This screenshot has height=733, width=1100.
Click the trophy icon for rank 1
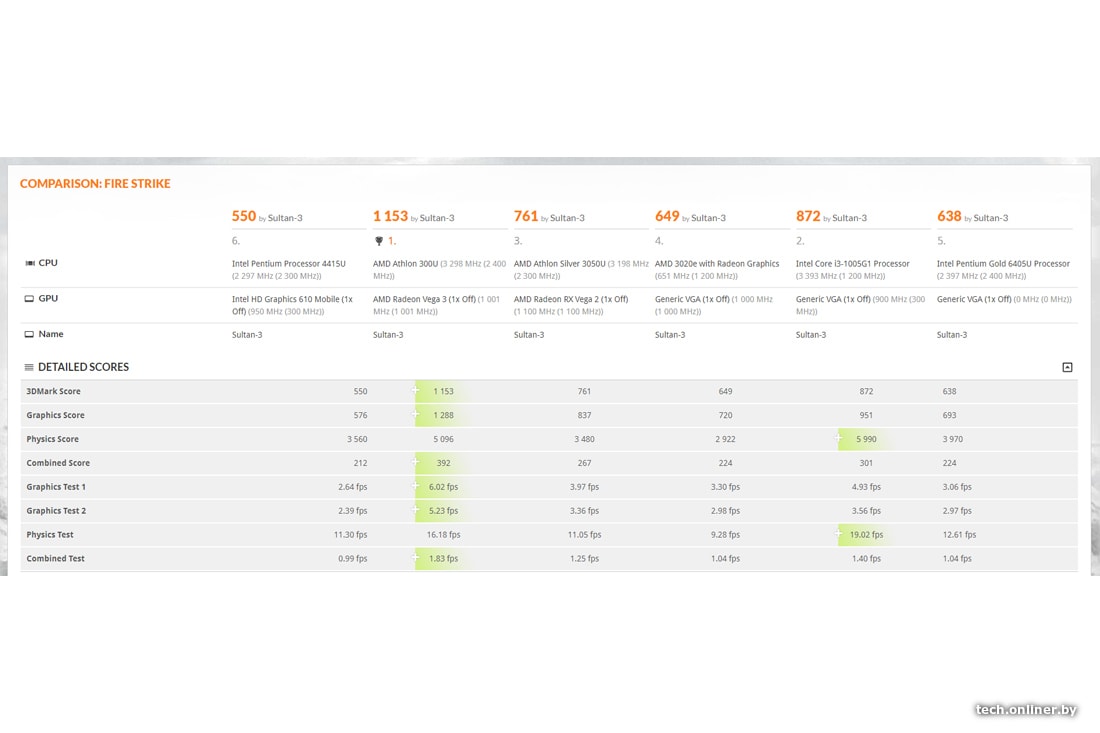click(379, 241)
